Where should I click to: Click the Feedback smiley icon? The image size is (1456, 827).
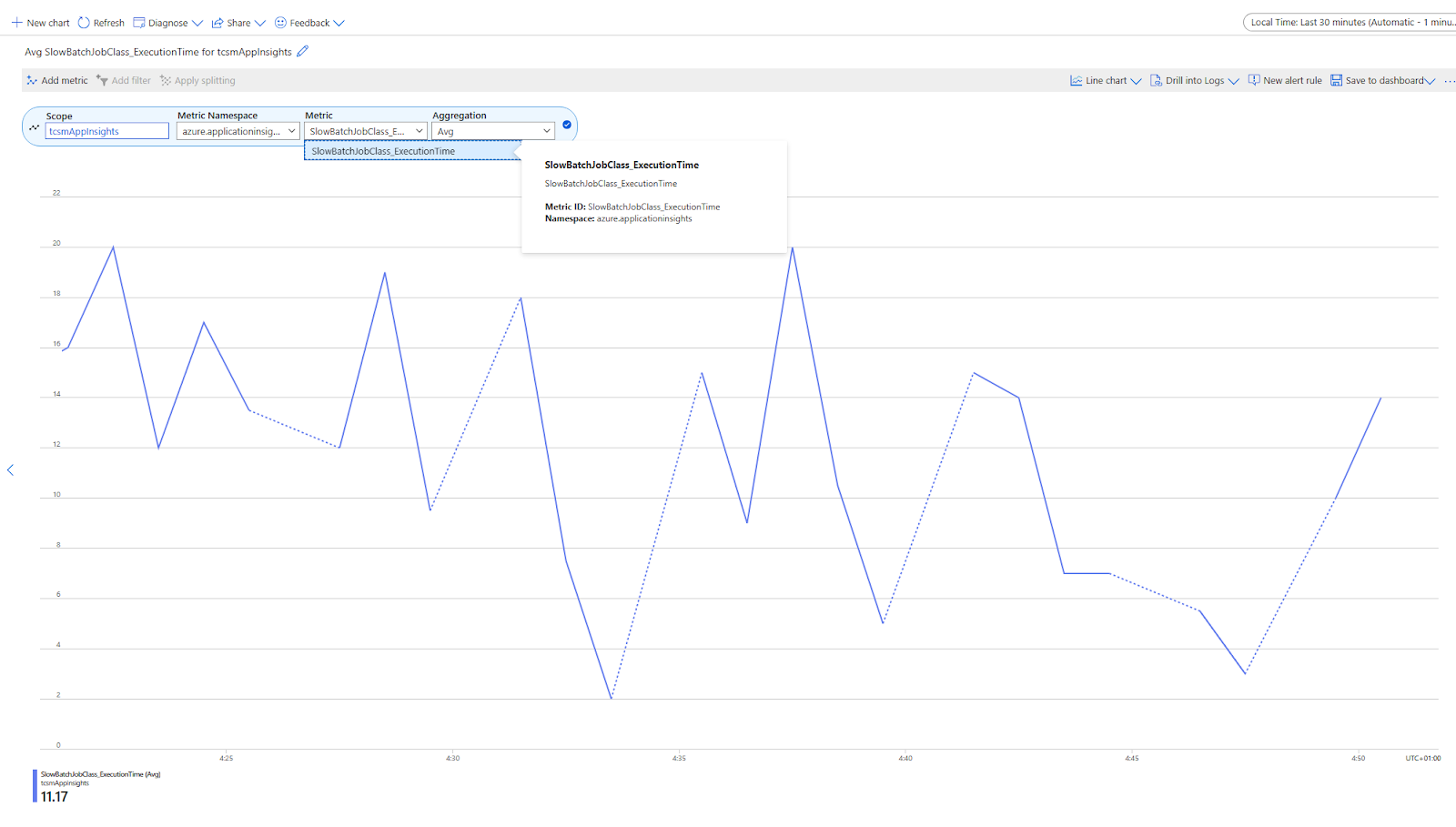pyautogui.click(x=280, y=23)
